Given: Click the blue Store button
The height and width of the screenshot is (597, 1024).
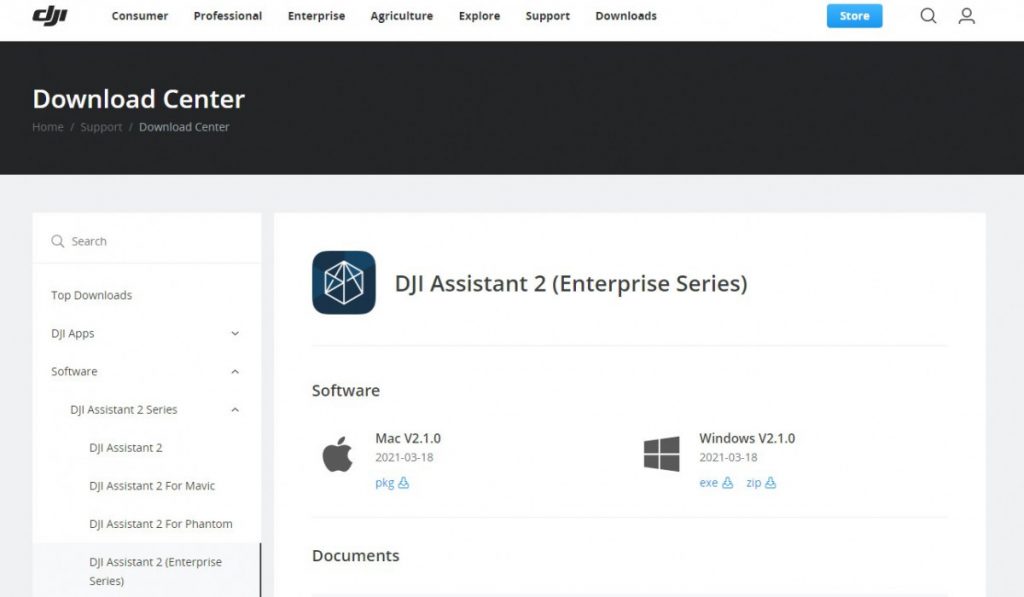Looking at the screenshot, I should pyautogui.click(x=854, y=16).
